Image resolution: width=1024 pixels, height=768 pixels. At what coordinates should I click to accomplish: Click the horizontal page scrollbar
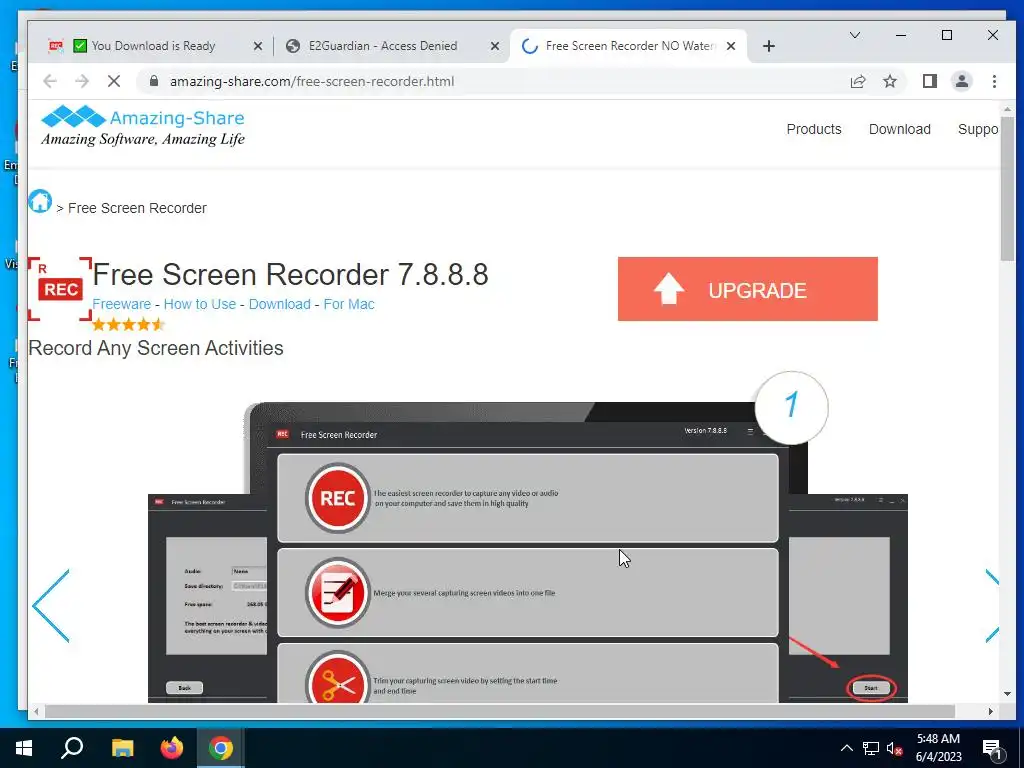500,711
